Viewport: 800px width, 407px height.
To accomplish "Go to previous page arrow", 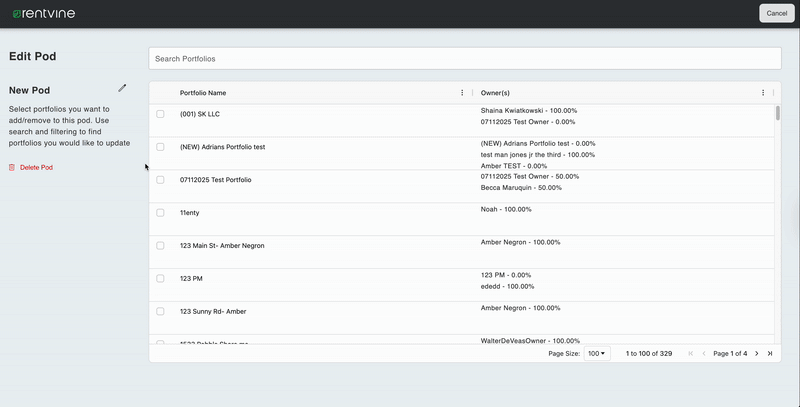I will pos(704,354).
